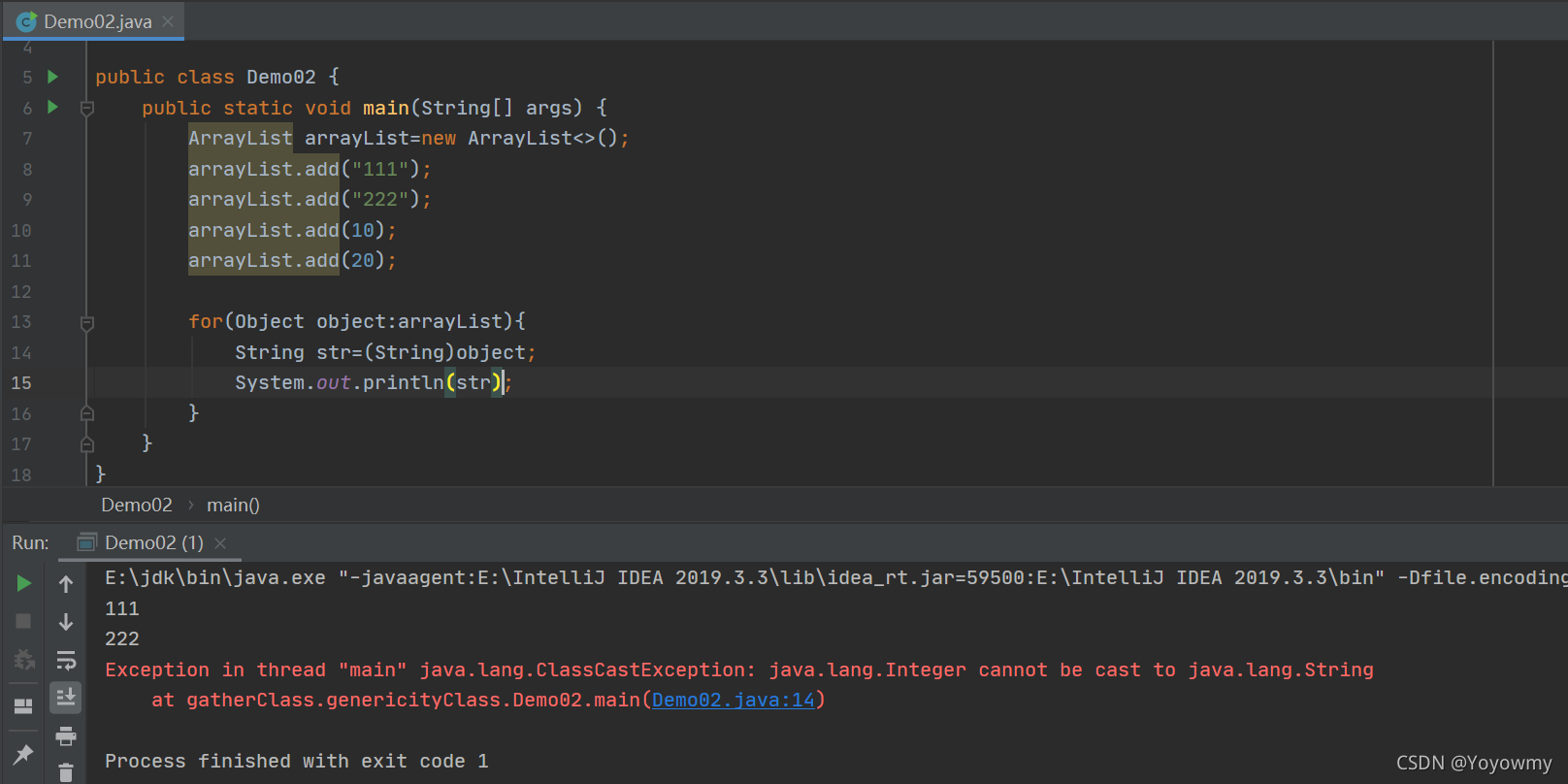Click the run gutter arrow beside class Demo02
Viewport: 1568px width, 784px height.
click(x=53, y=77)
